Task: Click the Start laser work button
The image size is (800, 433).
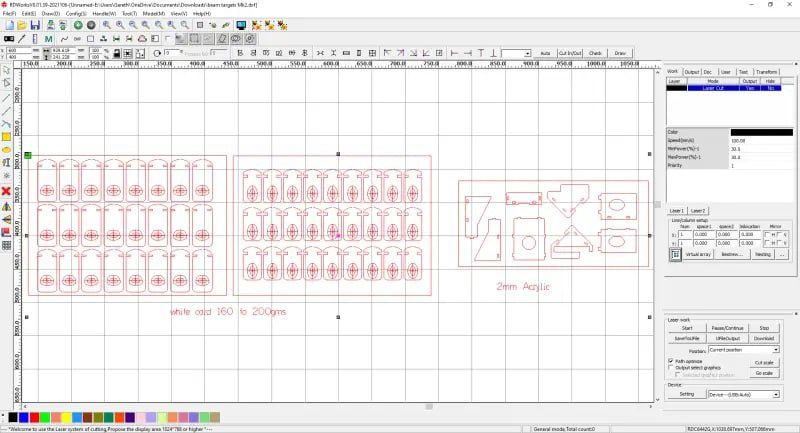Action: click(687, 328)
